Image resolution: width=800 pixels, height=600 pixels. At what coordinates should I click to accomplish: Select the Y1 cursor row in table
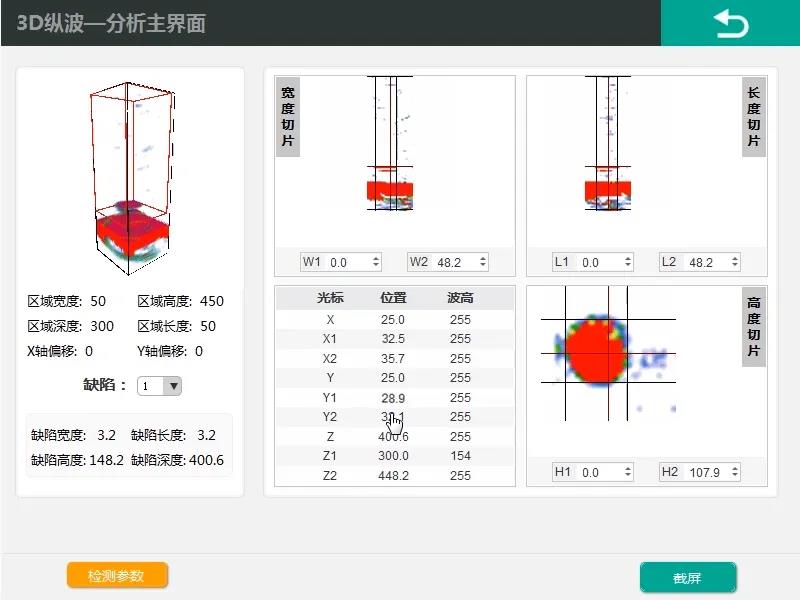tap(394, 398)
